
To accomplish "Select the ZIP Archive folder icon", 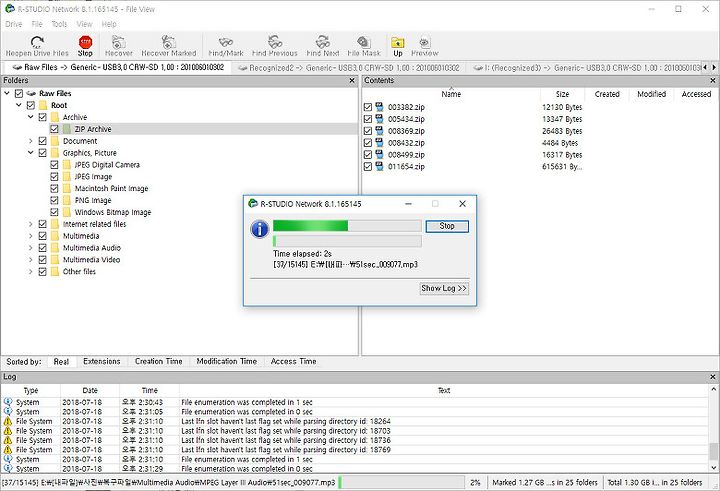I will tap(67, 129).
